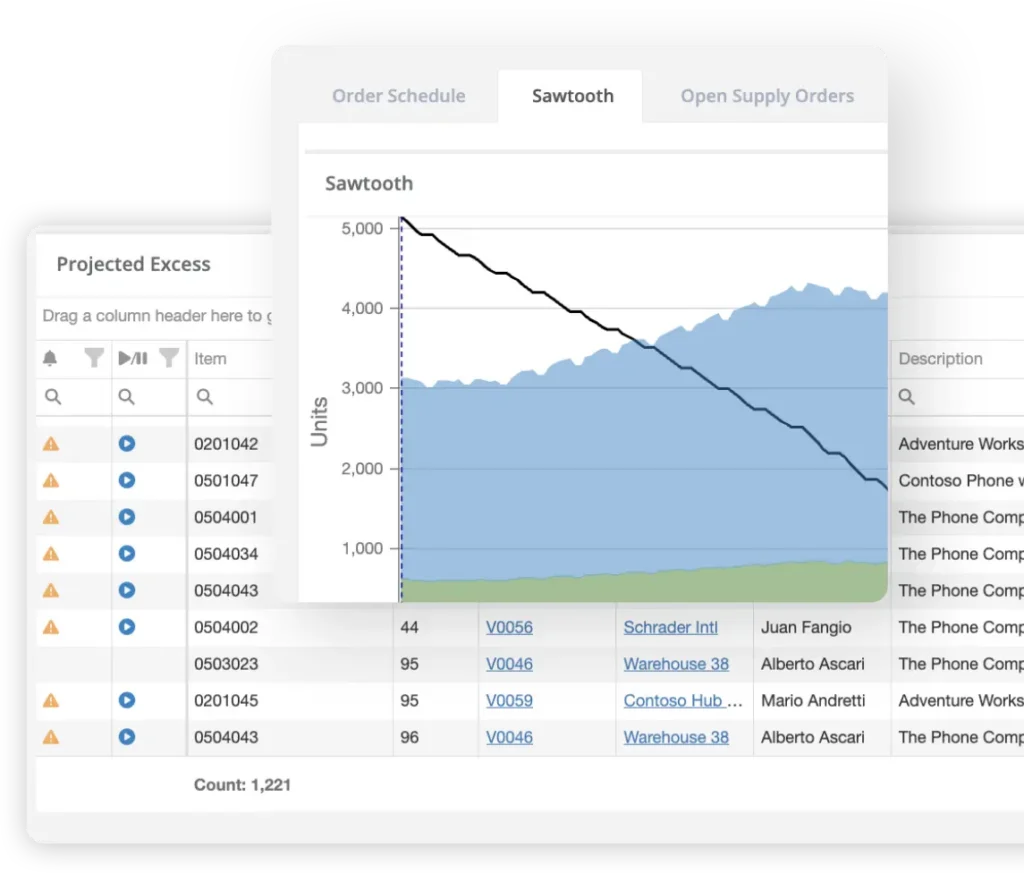The height and width of the screenshot is (873, 1024).
Task: Click the warning icon for item 0504001
Action: click(x=51, y=517)
